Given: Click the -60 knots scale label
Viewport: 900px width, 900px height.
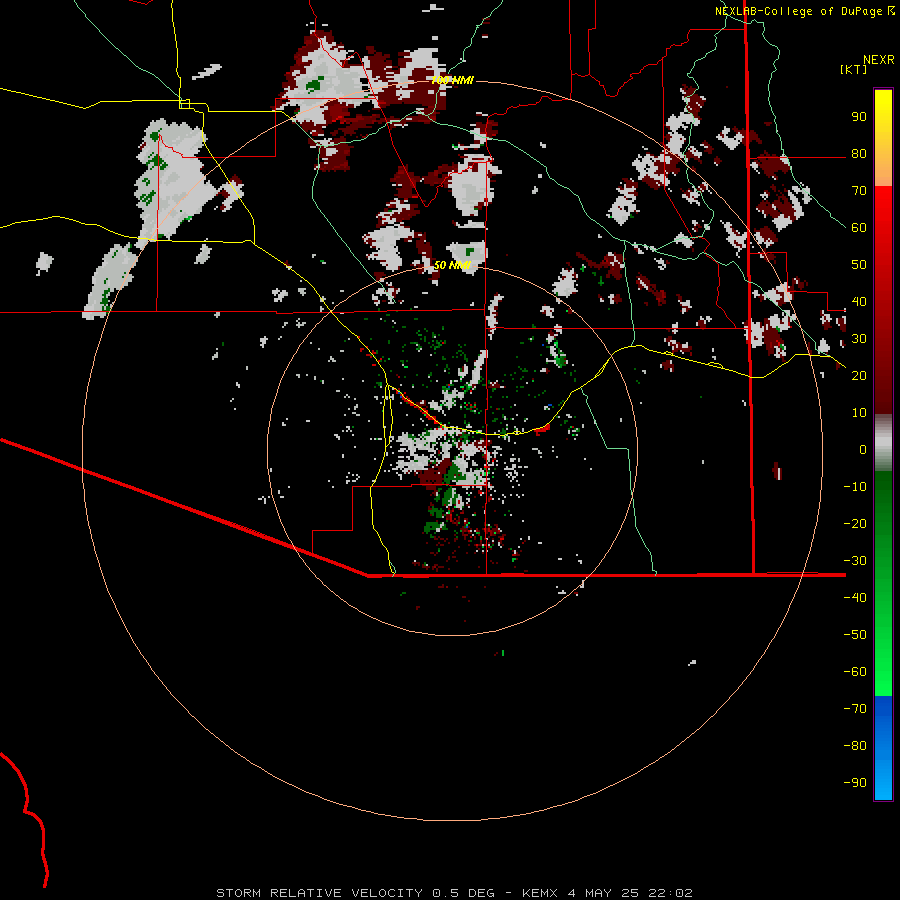Looking at the screenshot, I should coord(855,672).
